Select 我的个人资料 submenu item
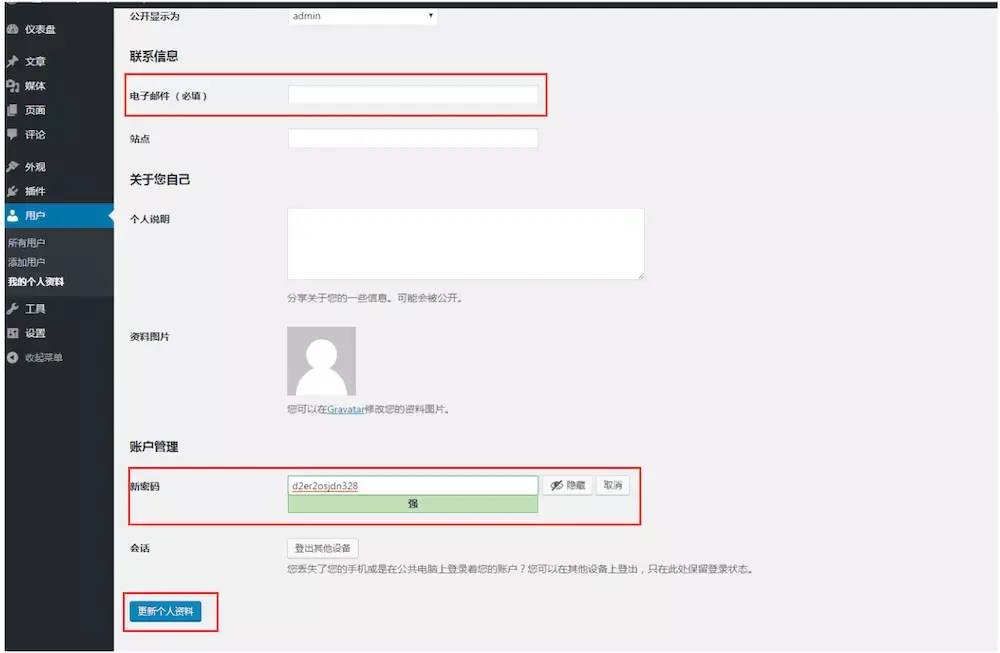This screenshot has width=1000, height=653. 36,281
